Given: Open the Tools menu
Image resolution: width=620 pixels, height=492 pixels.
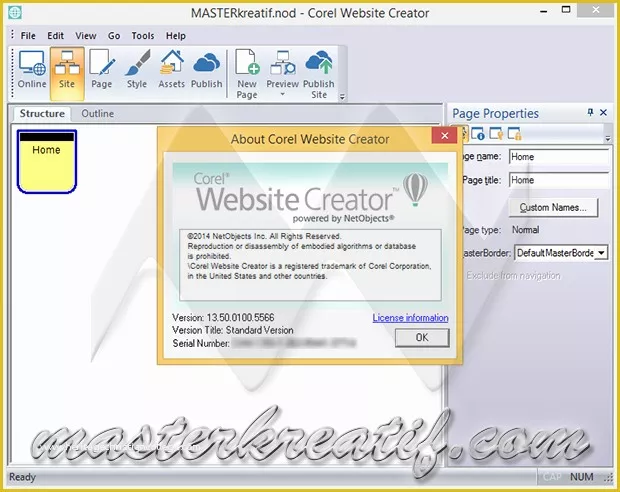Looking at the screenshot, I should [143, 36].
